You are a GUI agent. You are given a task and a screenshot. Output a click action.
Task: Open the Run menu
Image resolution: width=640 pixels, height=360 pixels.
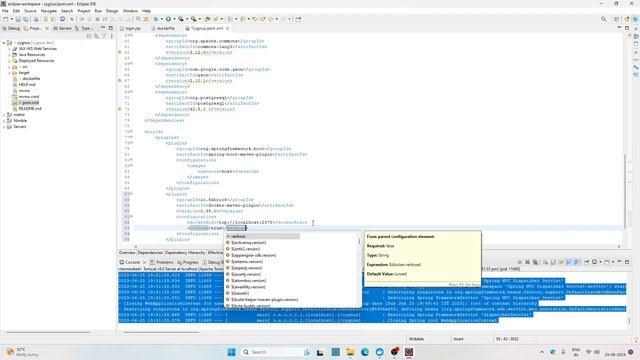coord(98,11)
